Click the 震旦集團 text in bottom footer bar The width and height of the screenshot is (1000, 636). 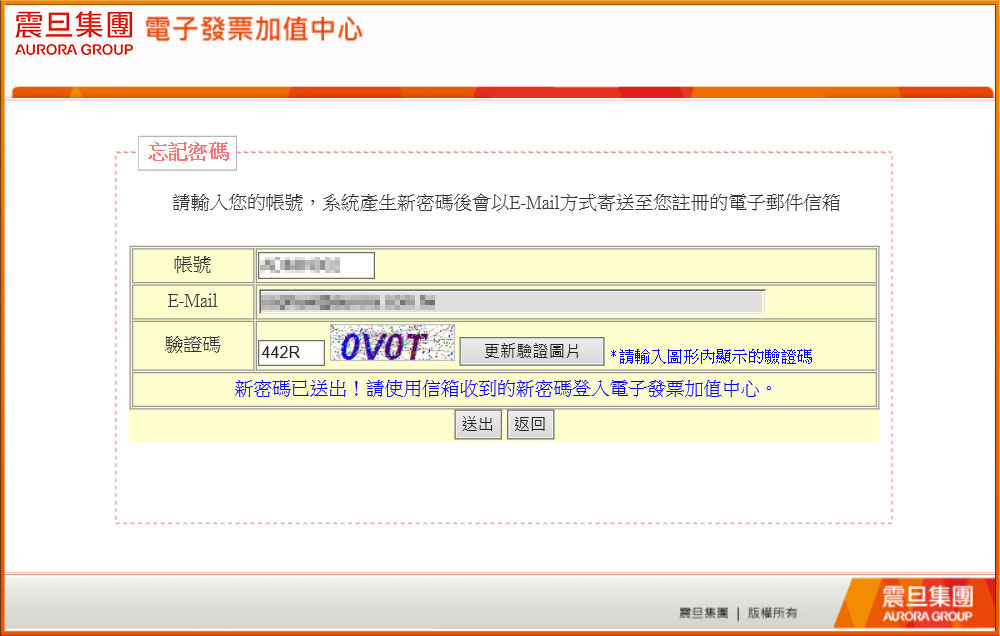(x=706, y=613)
